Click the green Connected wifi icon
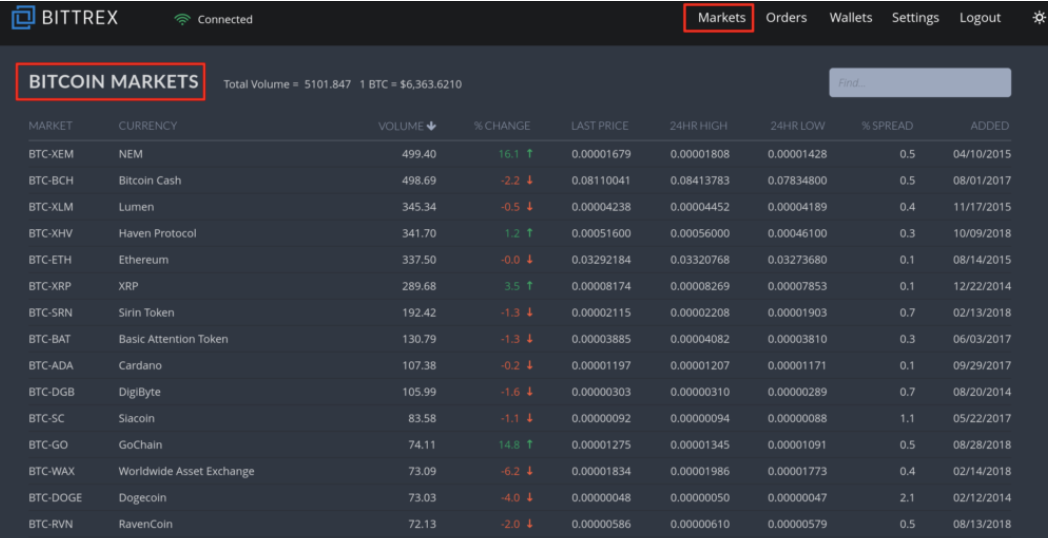Viewport: 1048px width, 538px height. (x=182, y=19)
